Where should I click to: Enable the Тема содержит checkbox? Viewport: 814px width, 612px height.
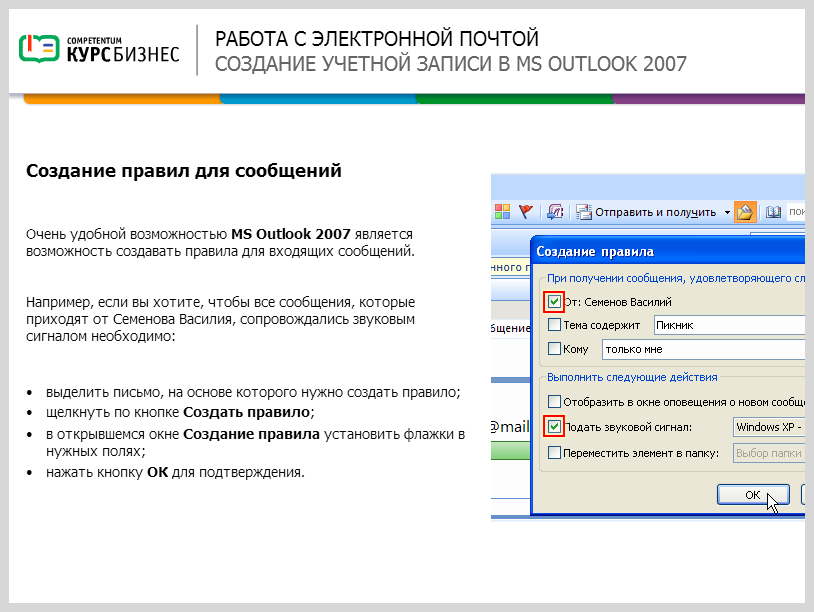554,325
